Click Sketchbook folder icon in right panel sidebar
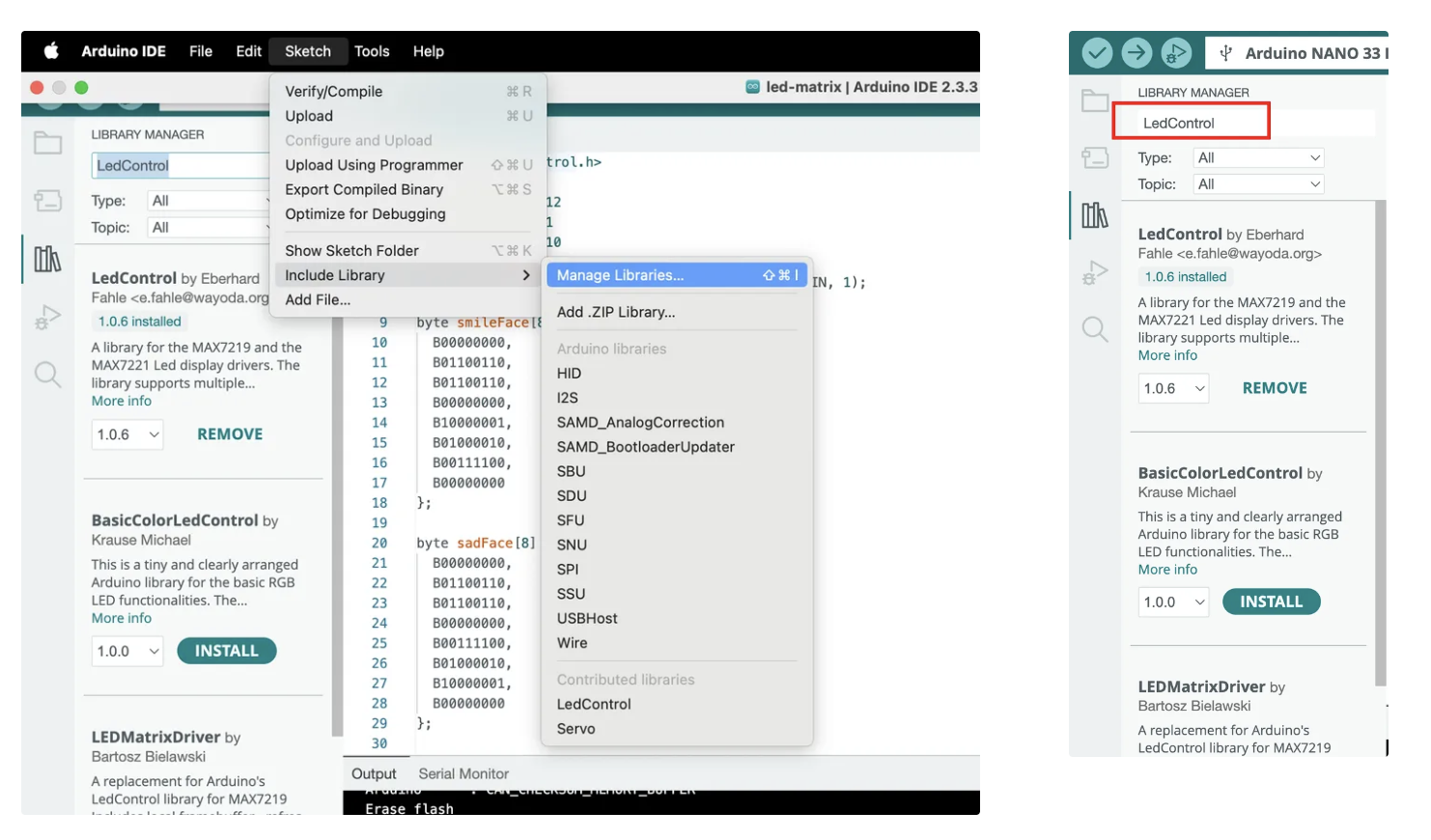This screenshot has height=840, width=1431. click(x=1094, y=100)
